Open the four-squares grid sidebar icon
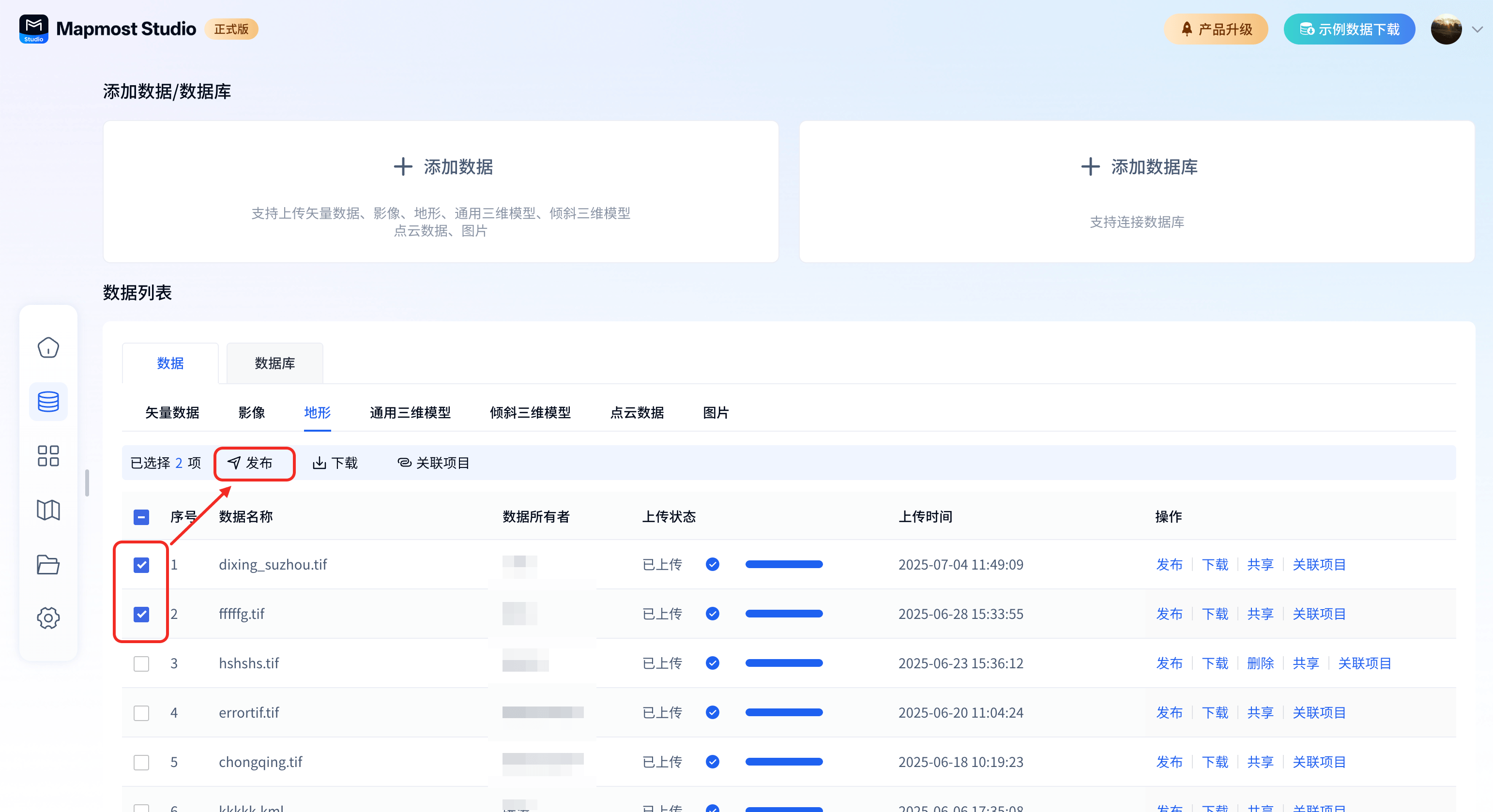1493x812 pixels. 48,456
